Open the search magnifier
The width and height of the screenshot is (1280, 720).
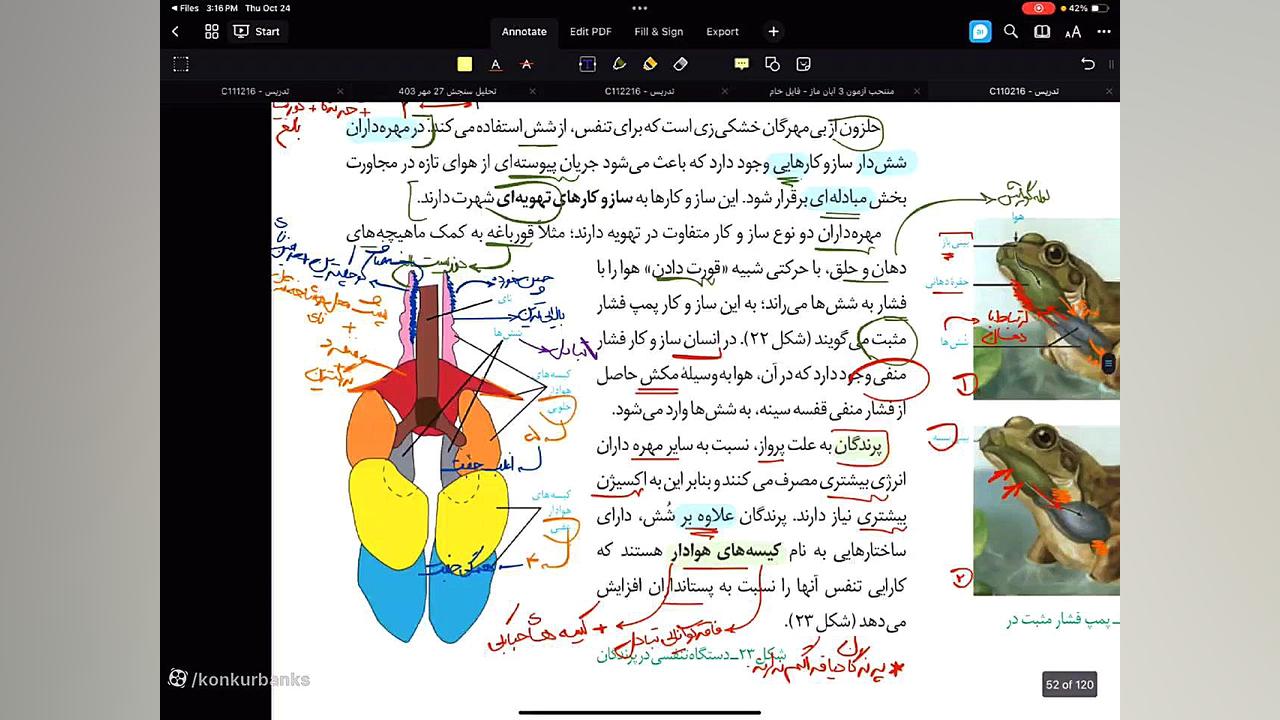tap(1011, 32)
